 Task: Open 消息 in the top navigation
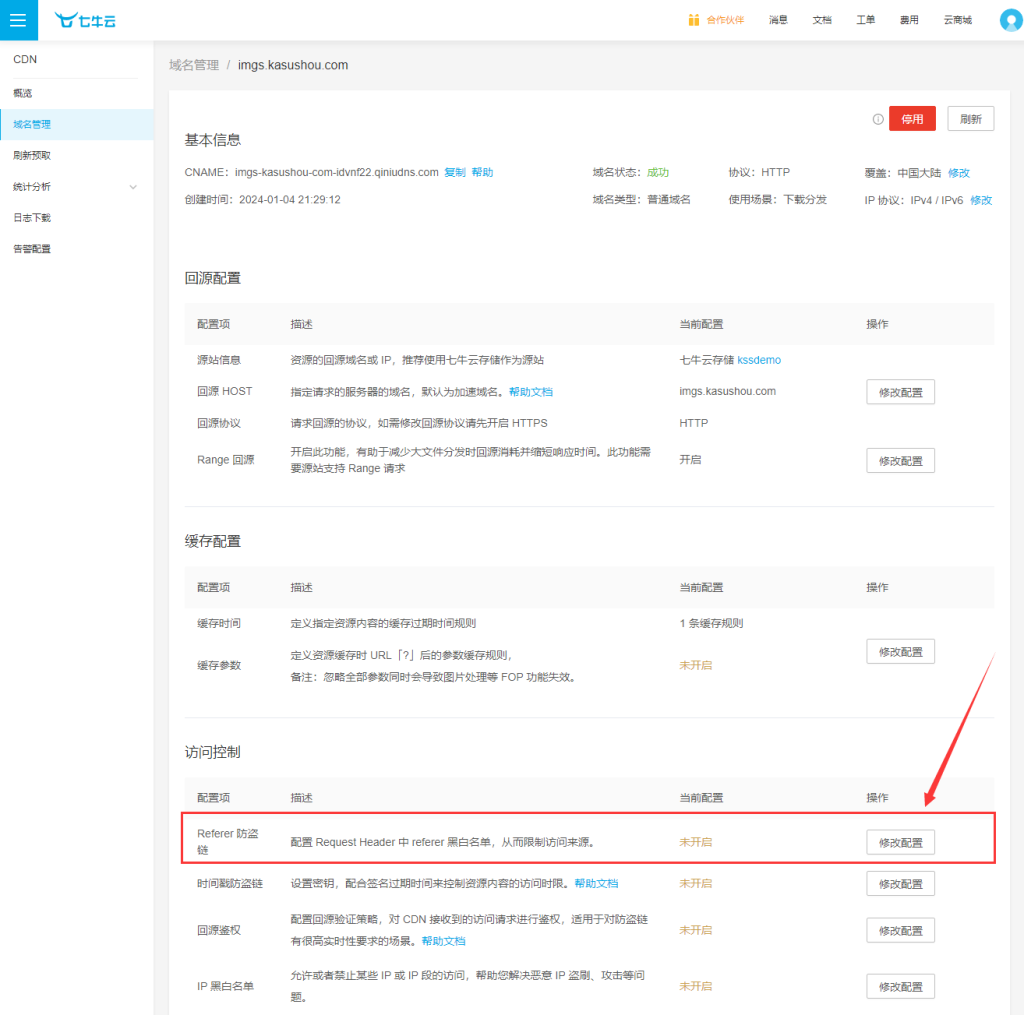(778, 20)
